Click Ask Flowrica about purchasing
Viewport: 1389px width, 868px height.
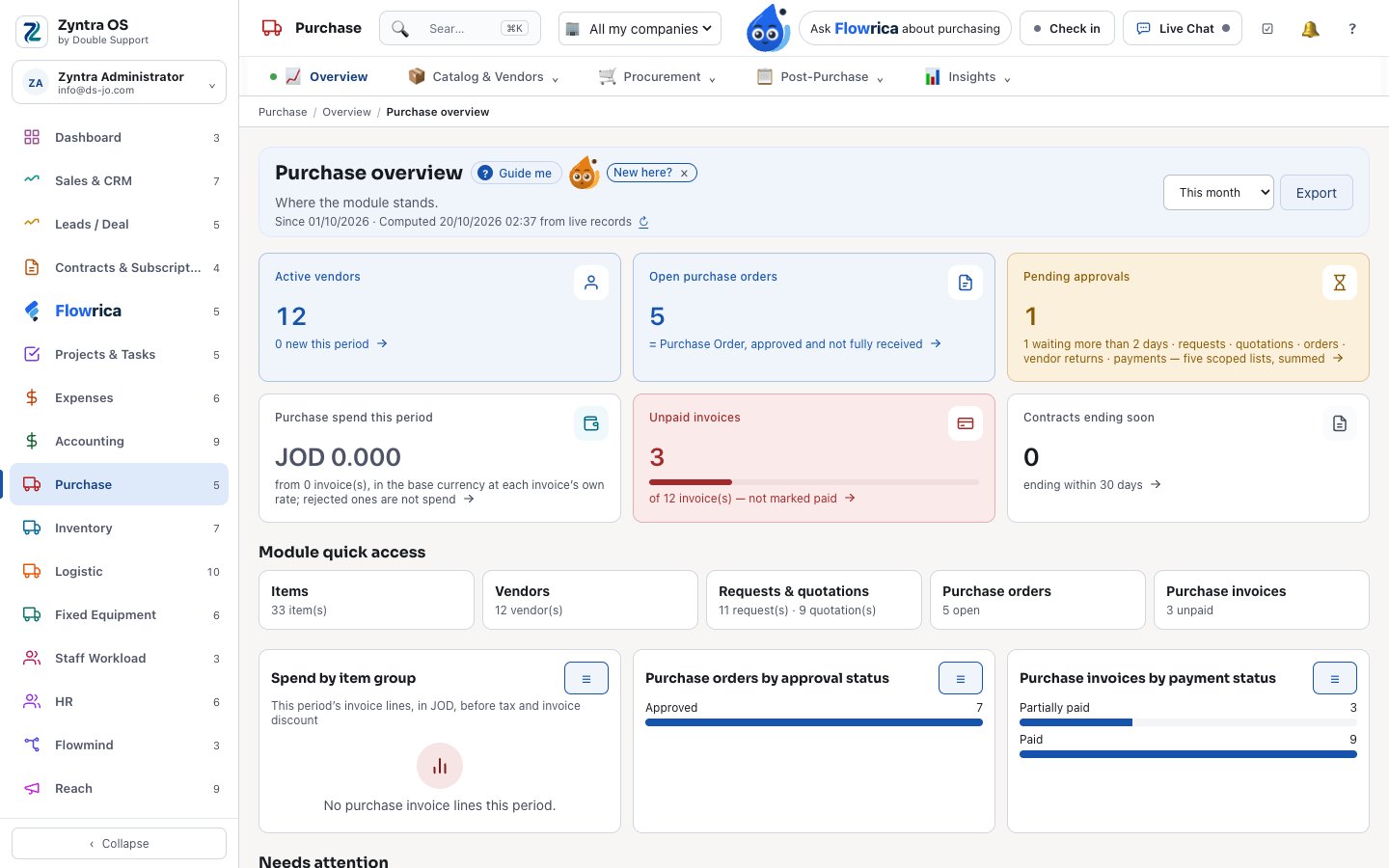coord(905,29)
